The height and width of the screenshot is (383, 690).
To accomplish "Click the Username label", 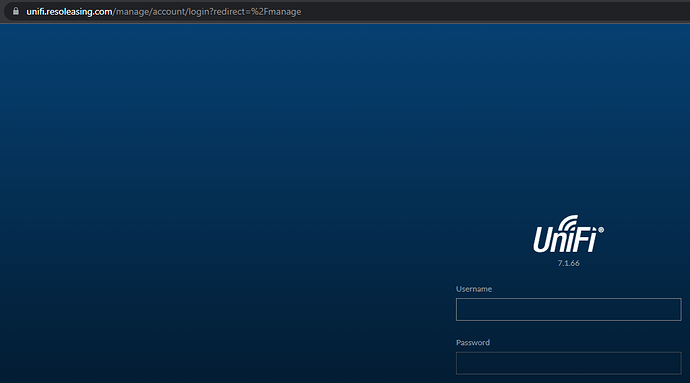I will click(x=474, y=289).
